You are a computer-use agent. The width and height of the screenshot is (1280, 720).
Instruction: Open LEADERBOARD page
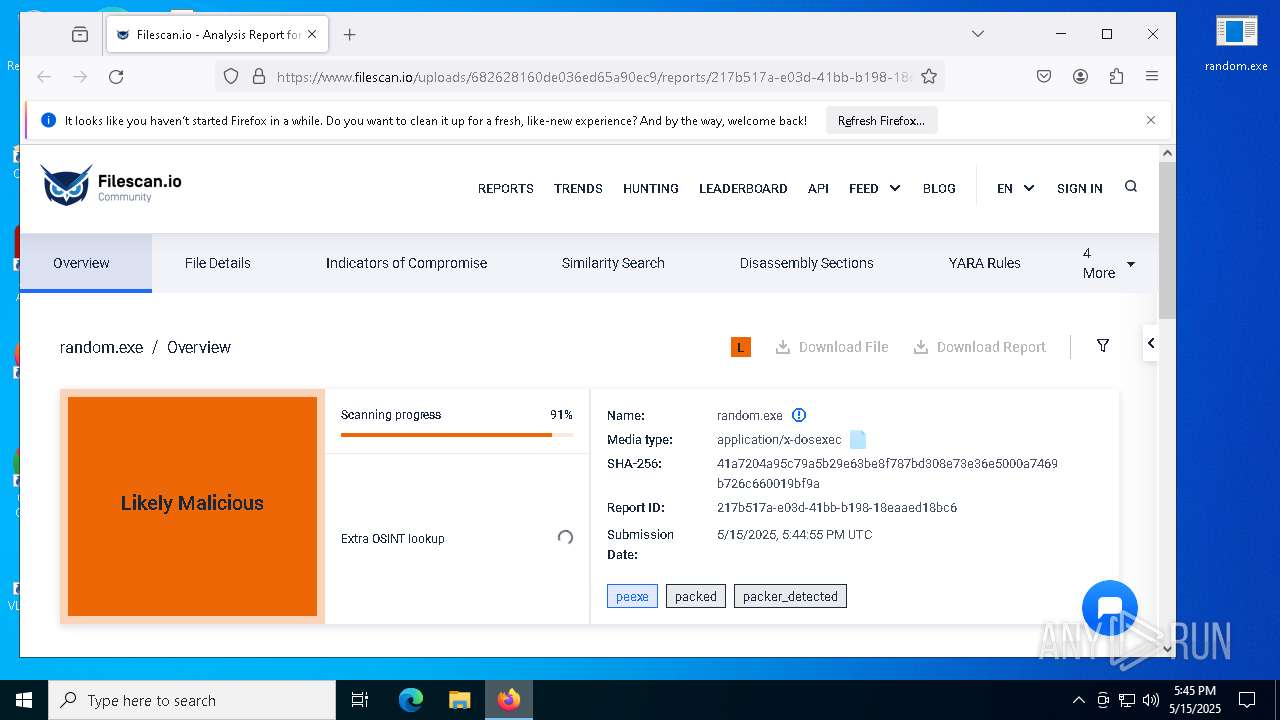[743, 188]
